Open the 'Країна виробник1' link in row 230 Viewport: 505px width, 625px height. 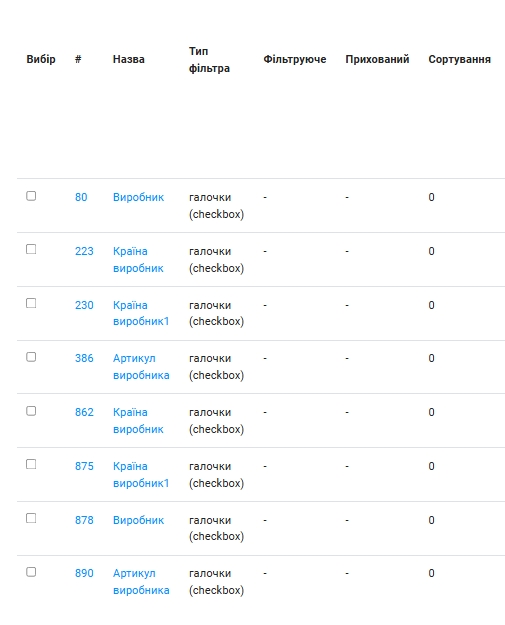pyautogui.click(x=141, y=313)
